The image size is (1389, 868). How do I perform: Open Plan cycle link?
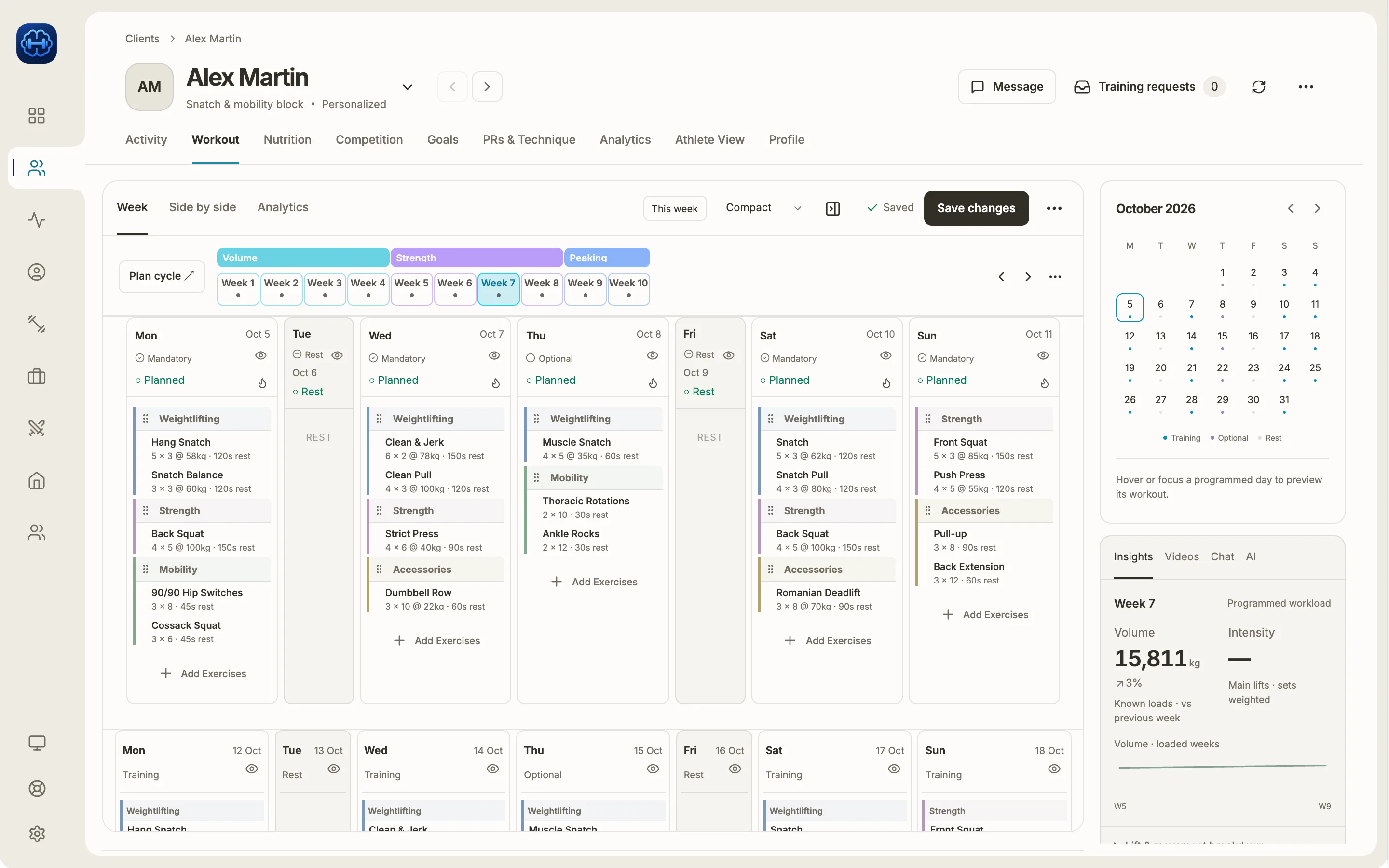pyautogui.click(x=162, y=276)
